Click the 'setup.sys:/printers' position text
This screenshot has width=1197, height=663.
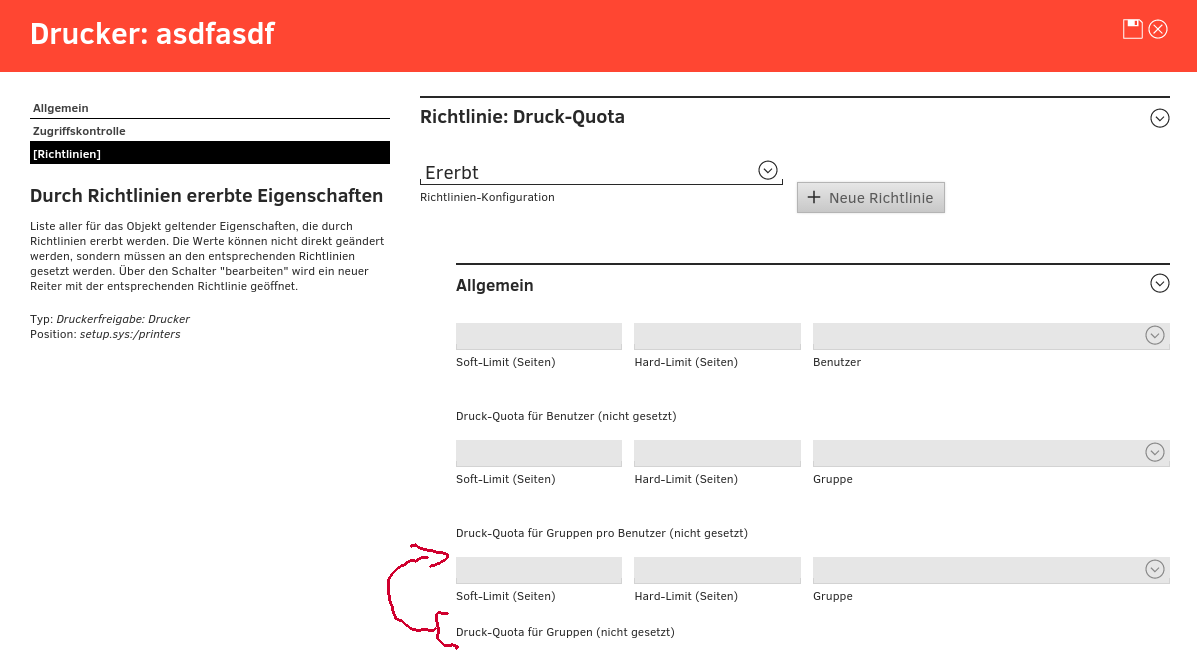130,334
